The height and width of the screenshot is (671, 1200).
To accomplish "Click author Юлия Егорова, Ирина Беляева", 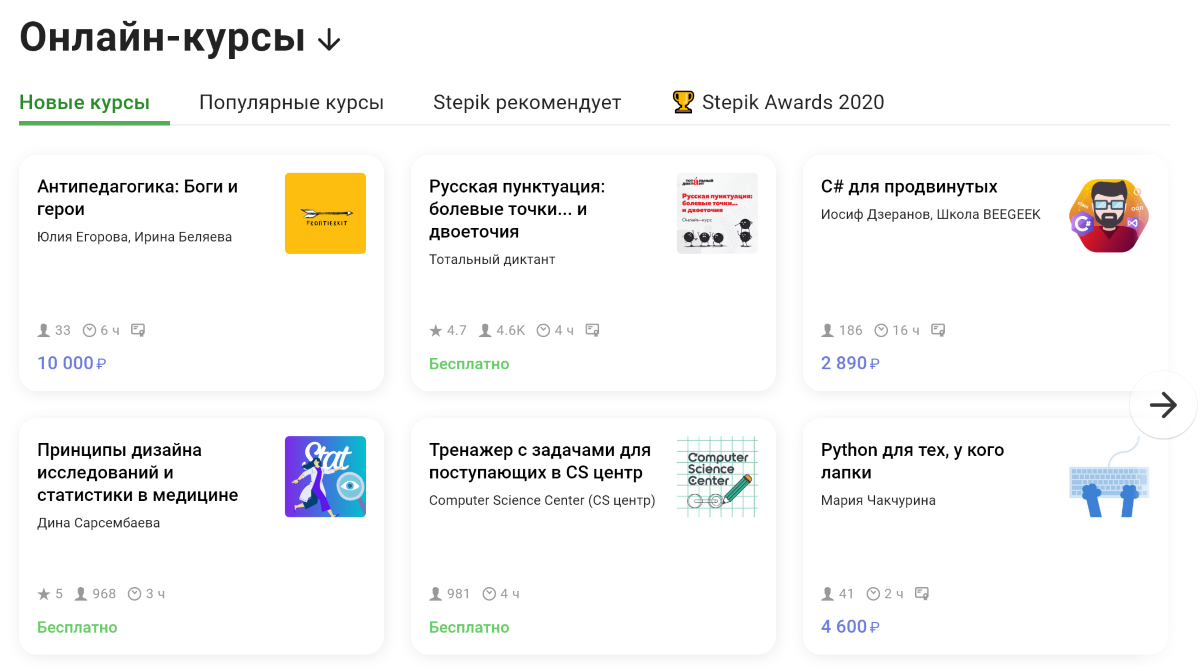I will click(x=134, y=237).
